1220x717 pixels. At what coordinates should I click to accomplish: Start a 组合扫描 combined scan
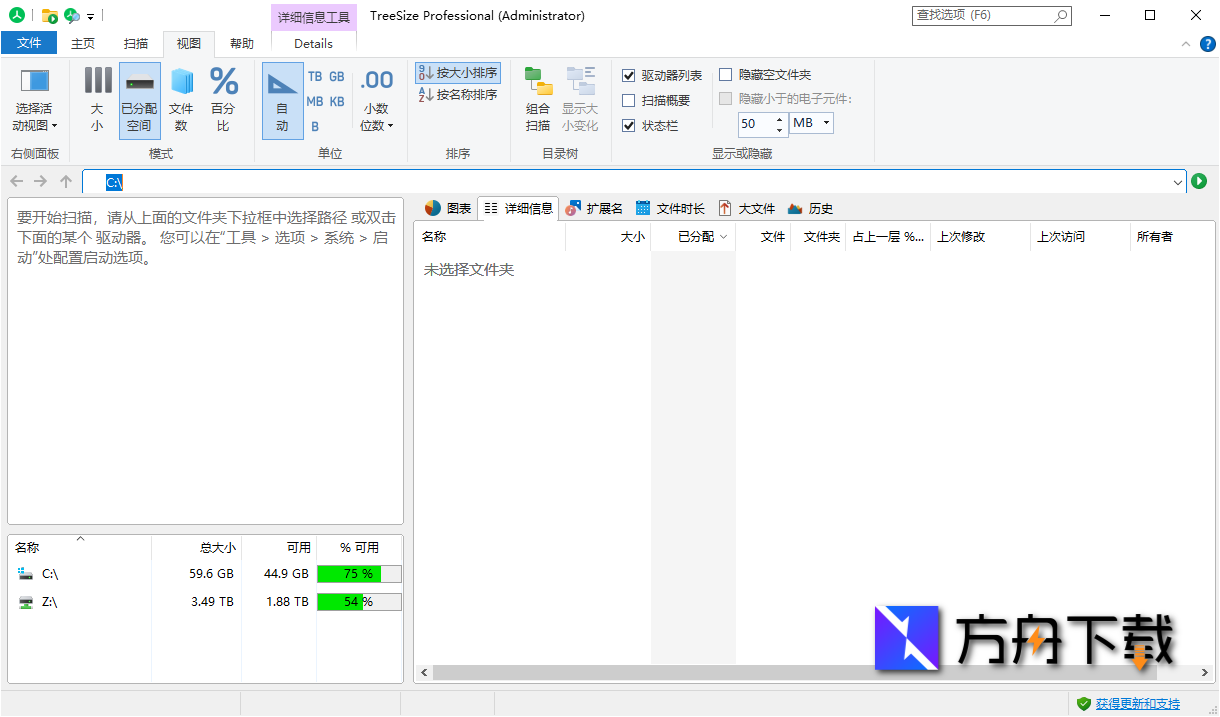(x=537, y=98)
